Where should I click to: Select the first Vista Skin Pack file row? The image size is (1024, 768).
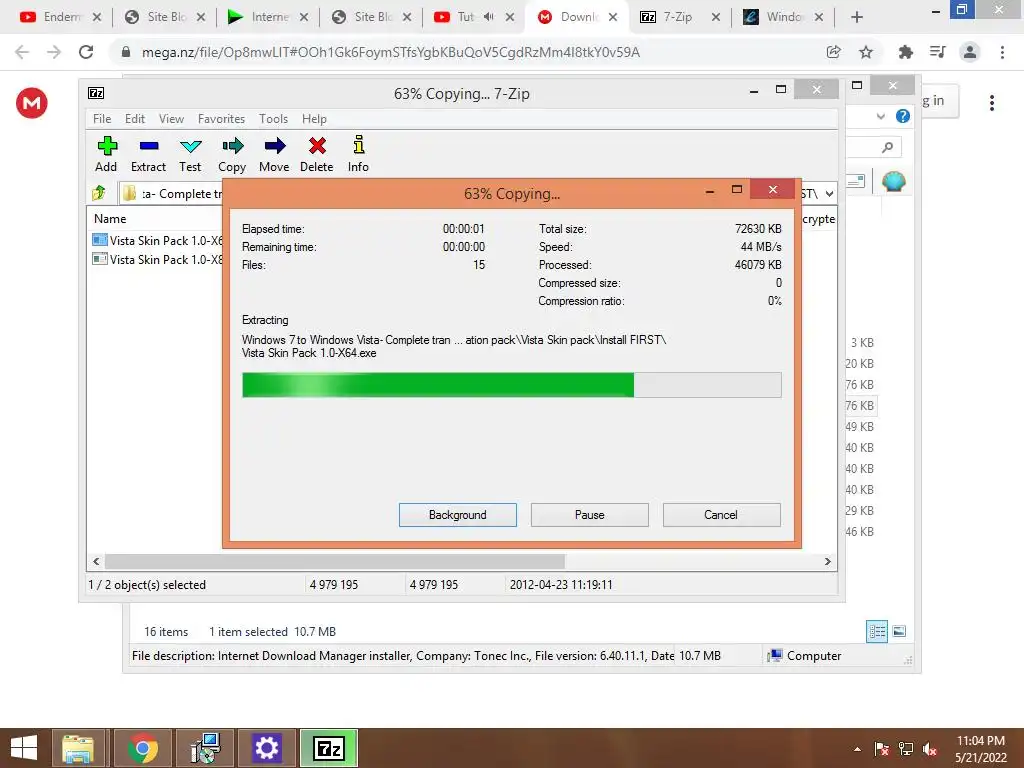pyautogui.click(x=157, y=240)
